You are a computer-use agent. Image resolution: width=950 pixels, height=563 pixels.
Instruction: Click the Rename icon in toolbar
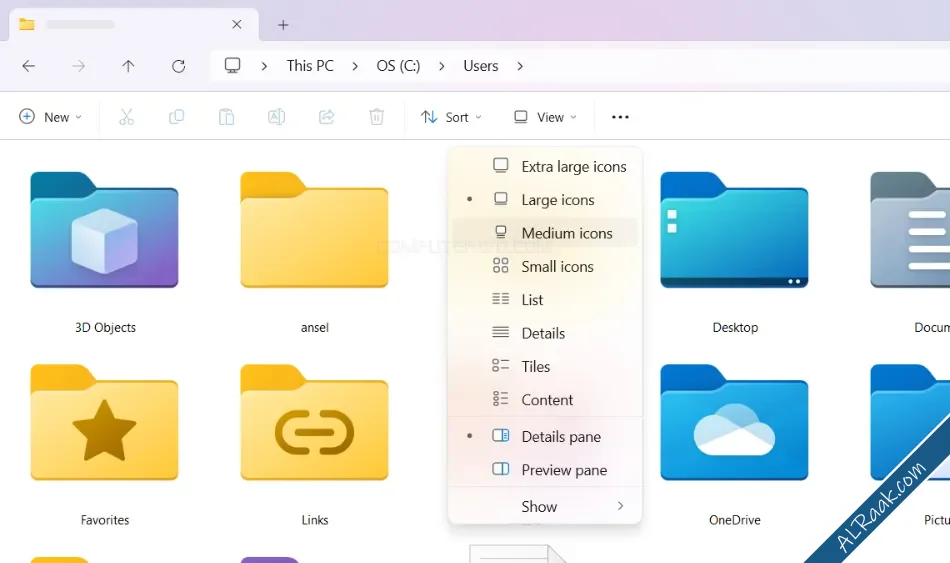point(276,117)
